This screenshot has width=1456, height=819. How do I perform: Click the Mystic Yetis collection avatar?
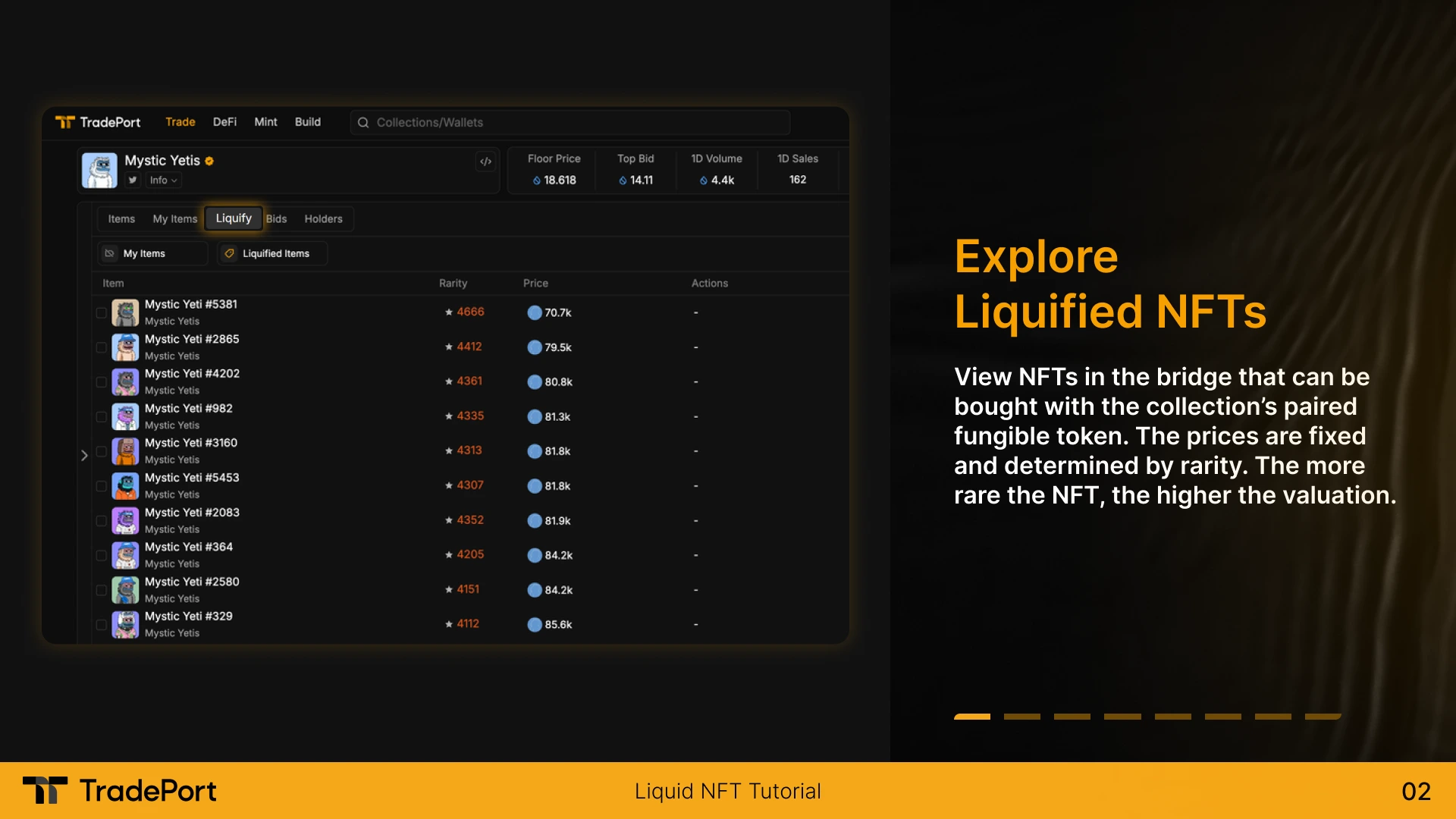(x=99, y=170)
